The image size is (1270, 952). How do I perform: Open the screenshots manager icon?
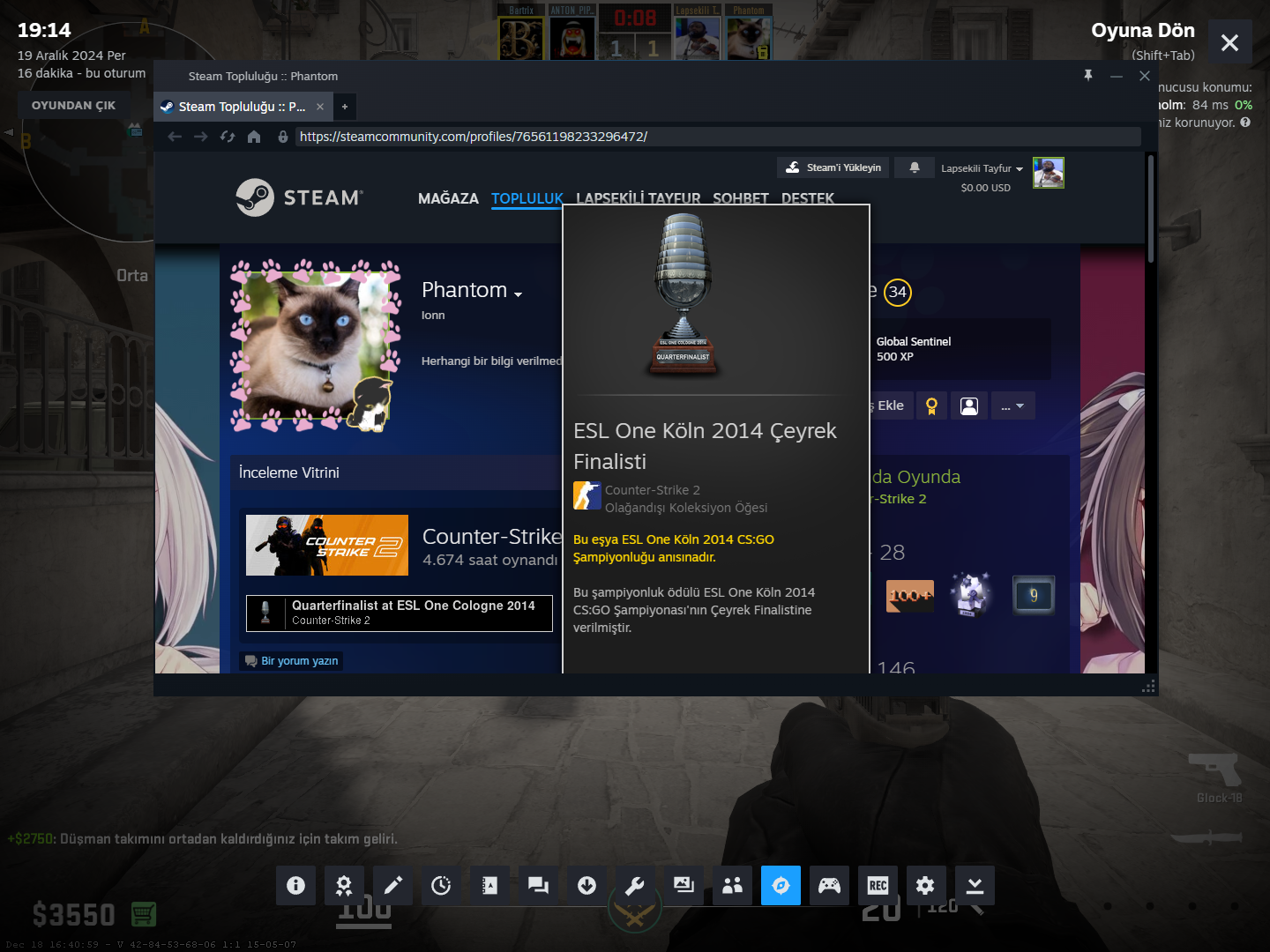pyautogui.click(x=684, y=885)
